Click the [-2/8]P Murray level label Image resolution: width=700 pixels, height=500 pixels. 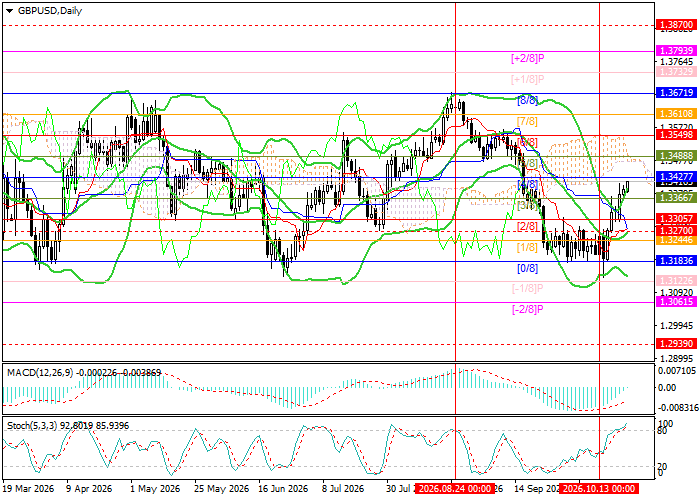528,309
